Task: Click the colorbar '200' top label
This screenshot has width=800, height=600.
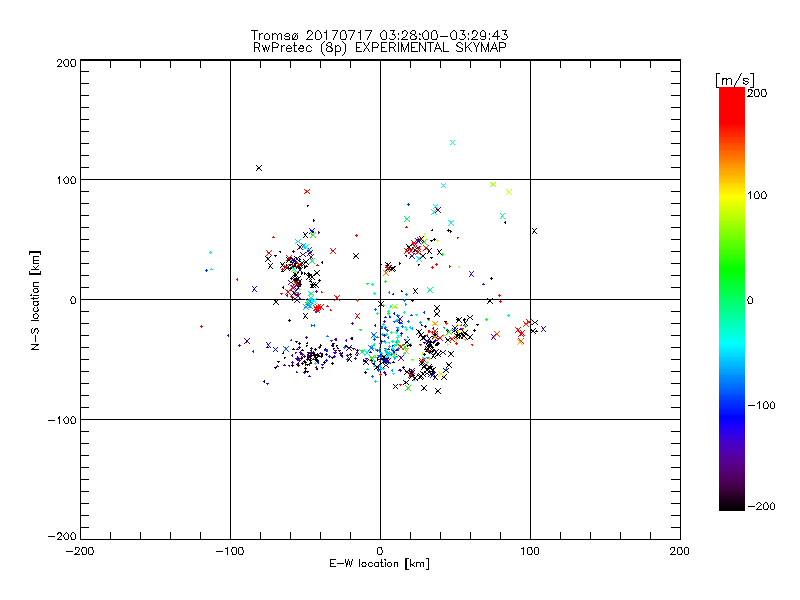Action: pyautogui.click(x=757, y=93)
